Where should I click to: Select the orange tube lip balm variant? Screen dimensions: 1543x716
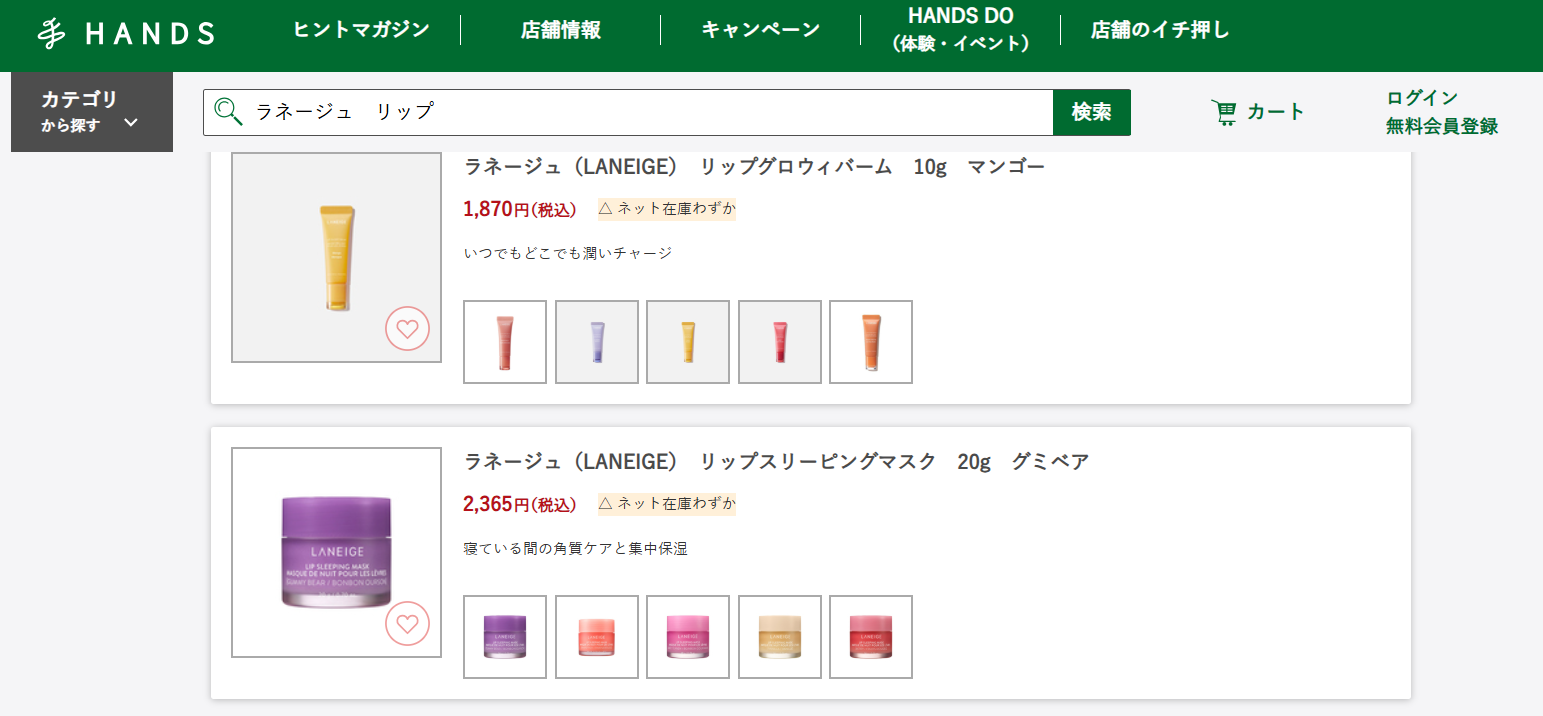pyautogui.click(x=871, y=342)
